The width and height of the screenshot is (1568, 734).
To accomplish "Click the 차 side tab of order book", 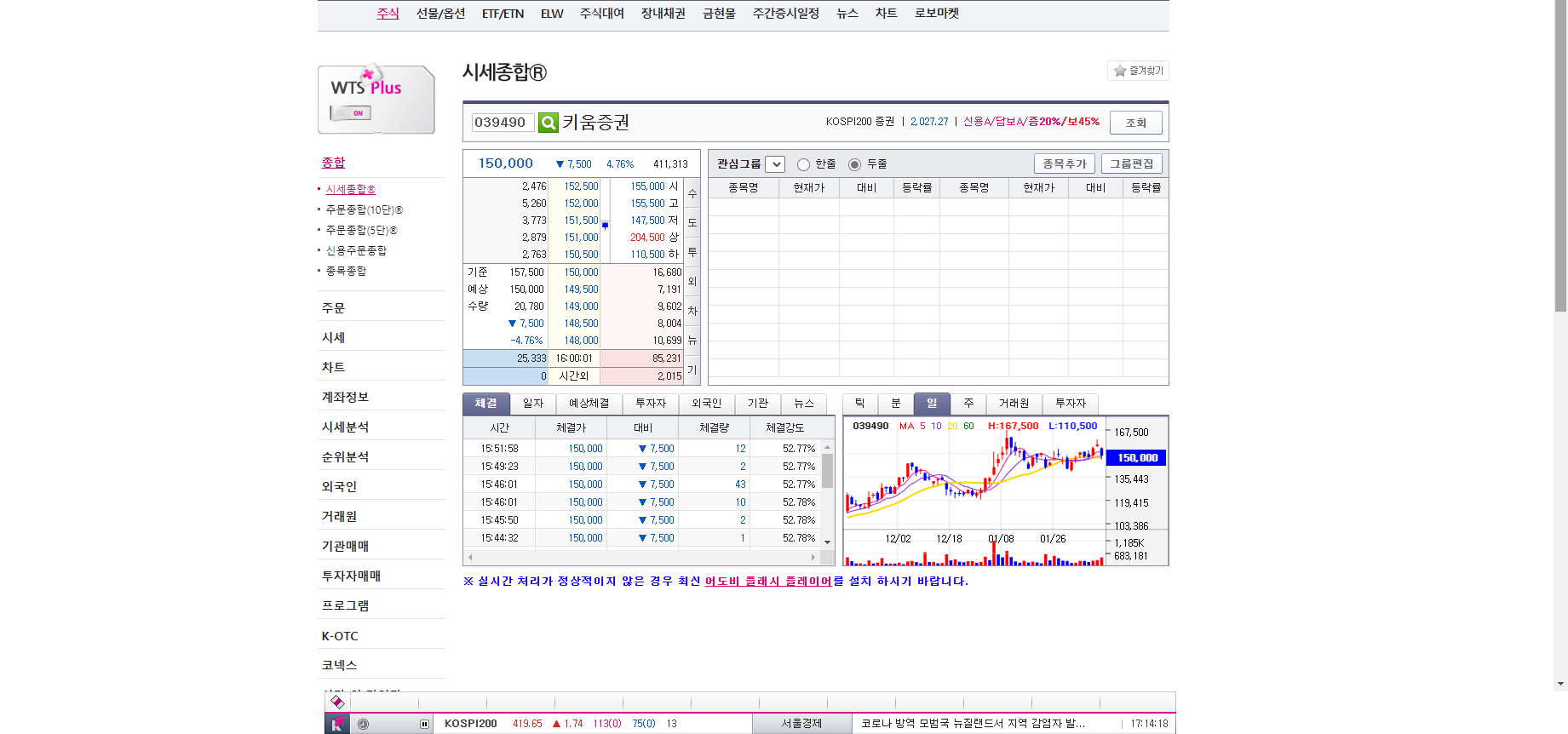I will click(692, 312).
